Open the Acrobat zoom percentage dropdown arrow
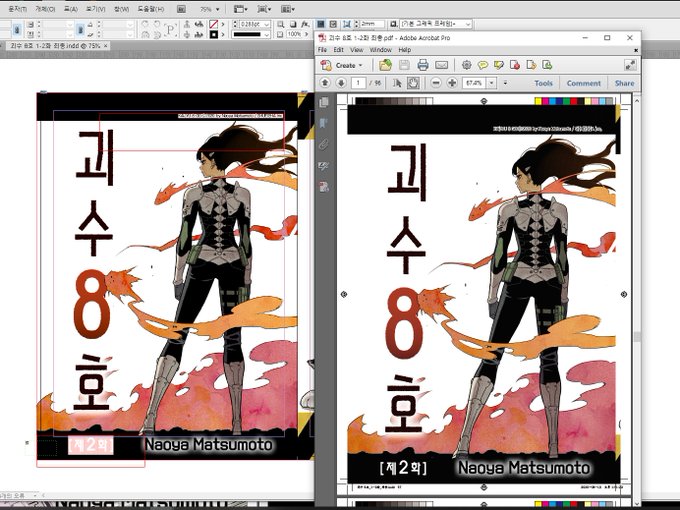The width and height of the screenshot is (680, 510). pyautogui.click(x=492, y=83)
